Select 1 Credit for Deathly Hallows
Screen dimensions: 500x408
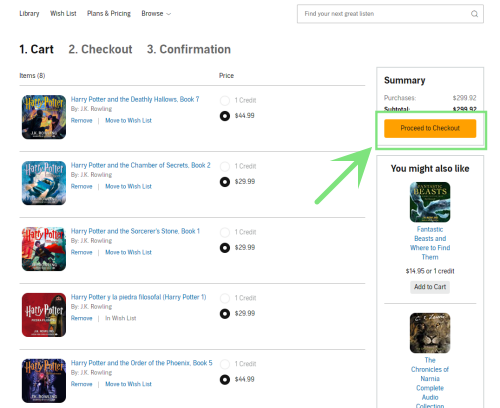(x=225, y=100)
